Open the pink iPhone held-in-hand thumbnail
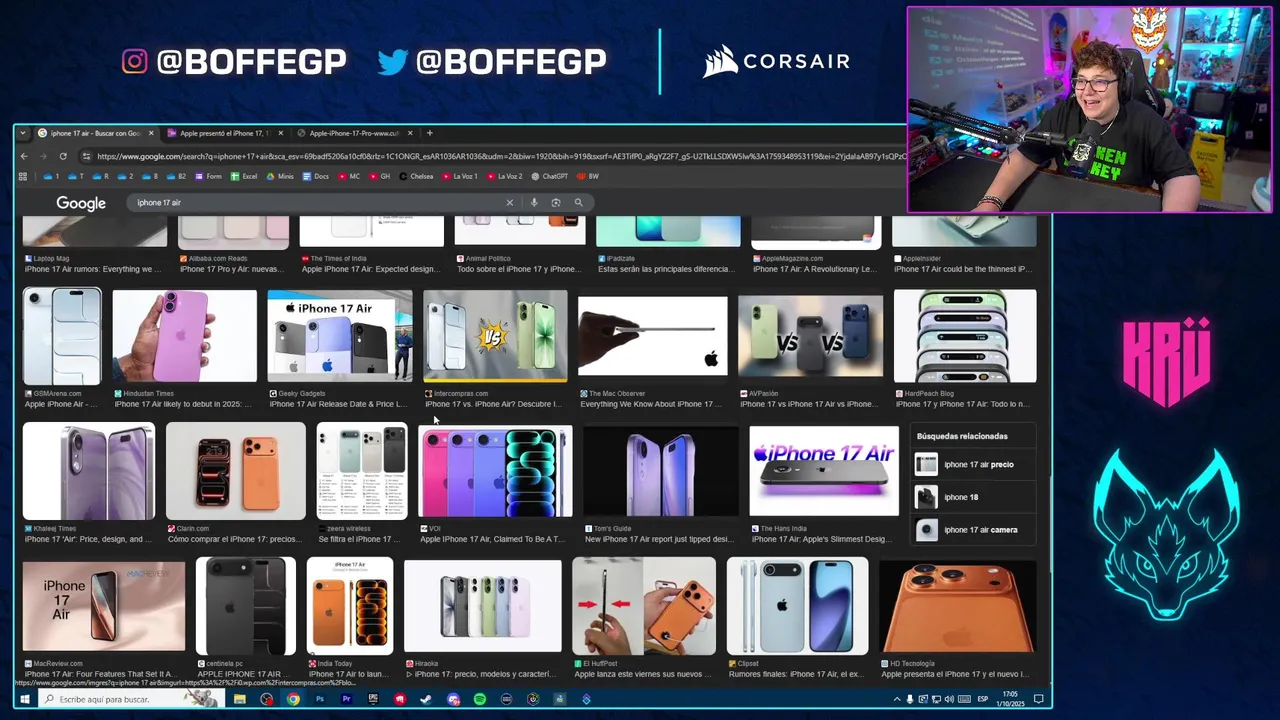1280x720 pixels. (184, 336)
